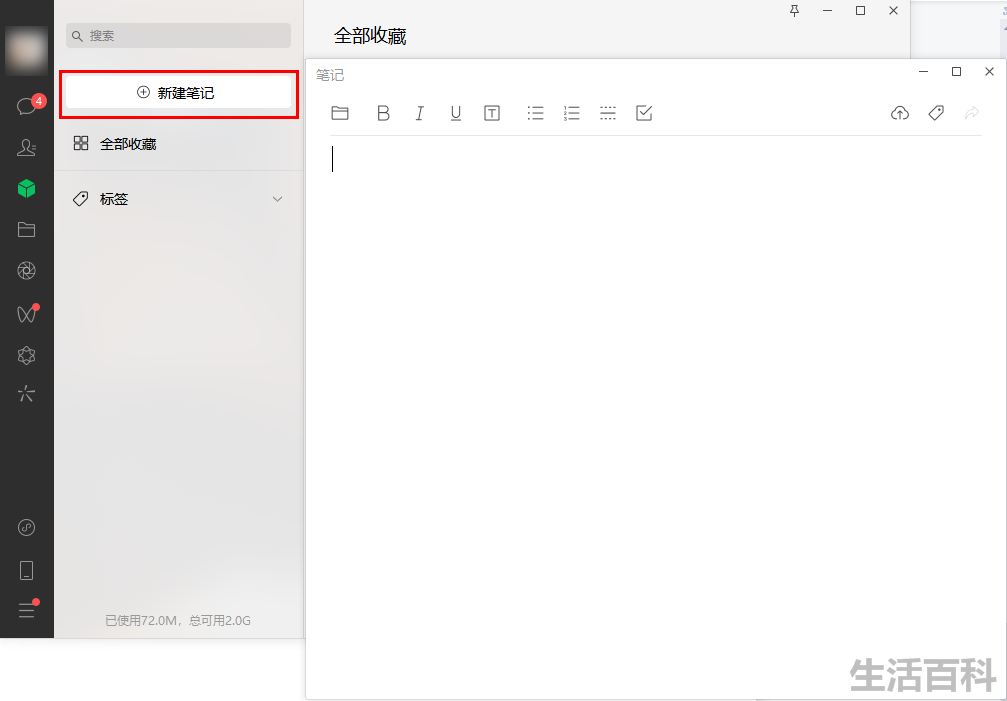The height and width of the screenshot is (701, 1007).
Task: Open the Chats icon with badge 4
Action: 27,105
